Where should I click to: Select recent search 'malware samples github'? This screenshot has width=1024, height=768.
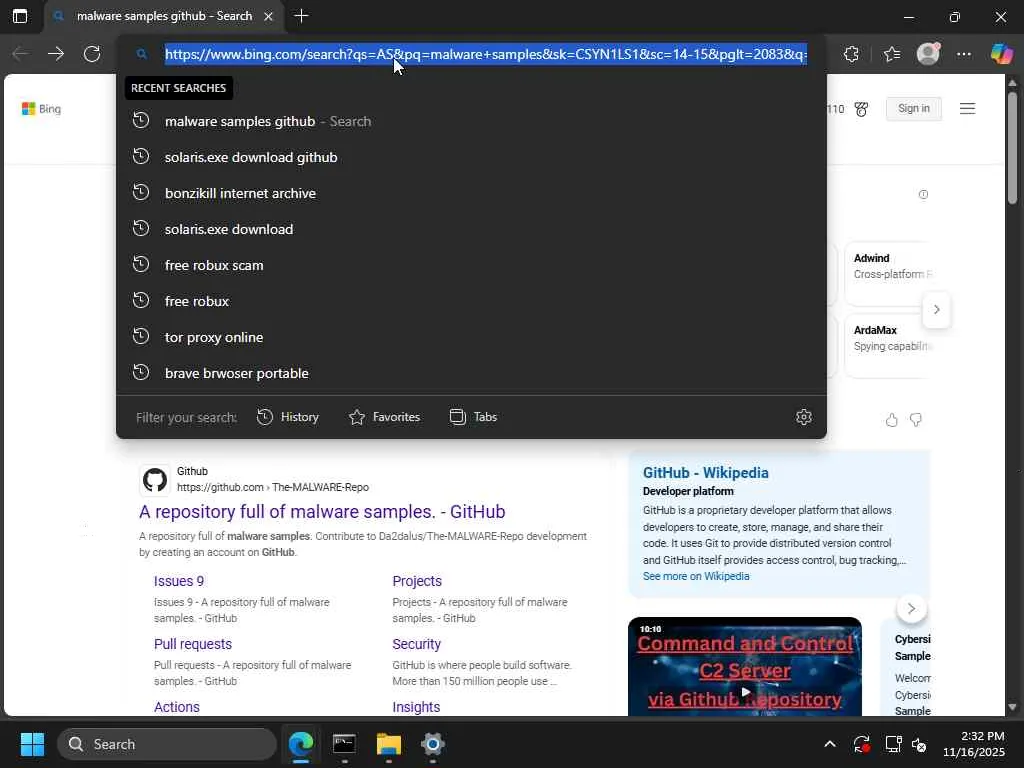click(x=471, y=121)
